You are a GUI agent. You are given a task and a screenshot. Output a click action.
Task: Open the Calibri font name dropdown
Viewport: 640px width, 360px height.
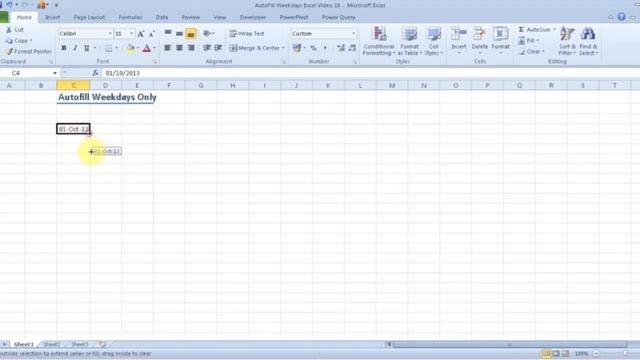tap(110, 34)
